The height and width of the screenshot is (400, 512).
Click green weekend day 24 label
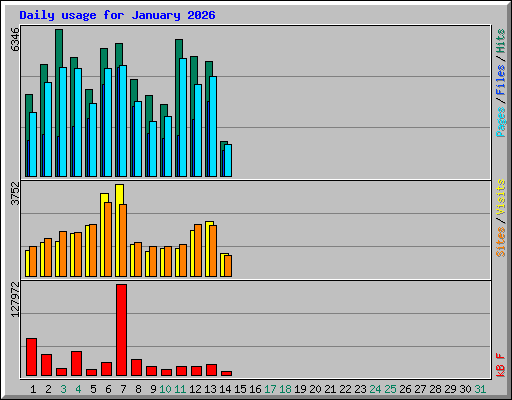point(375,389)
